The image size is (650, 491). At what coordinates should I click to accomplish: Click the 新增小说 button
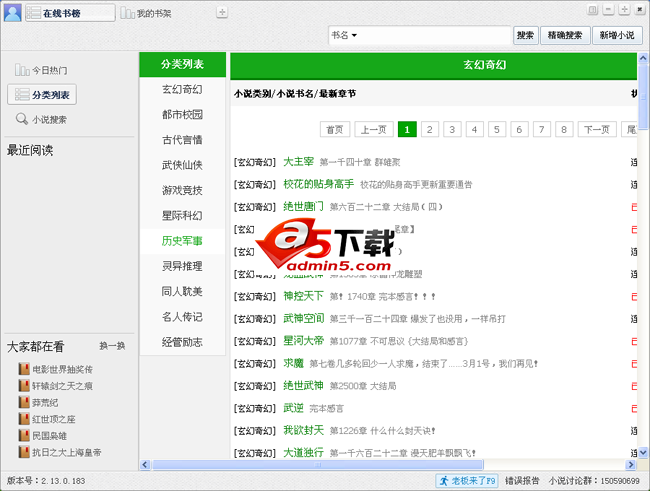(617, 35)
